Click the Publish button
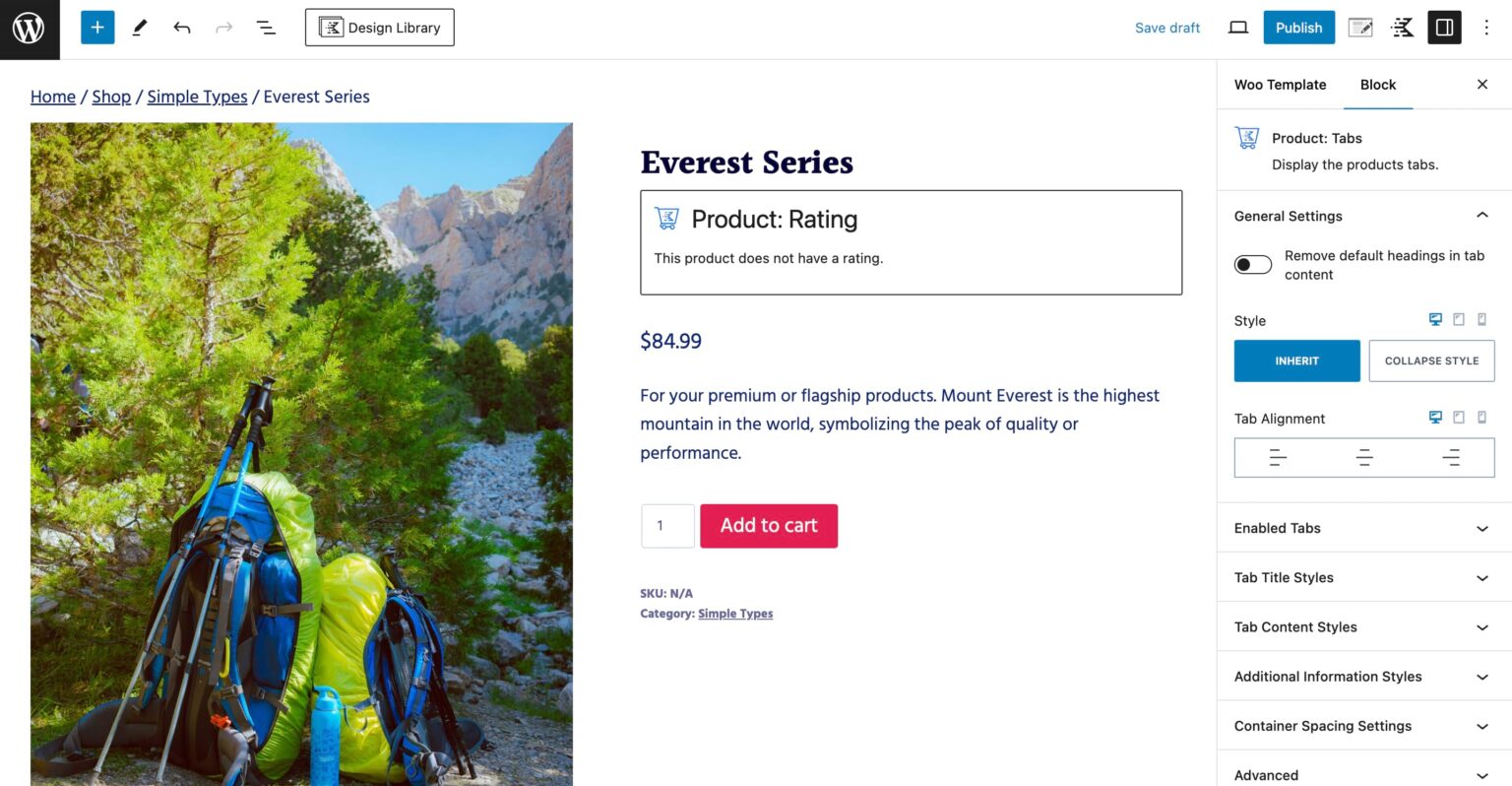Image resolution: width=1512 pixels, height=786 pixels. coord(1298,28)
